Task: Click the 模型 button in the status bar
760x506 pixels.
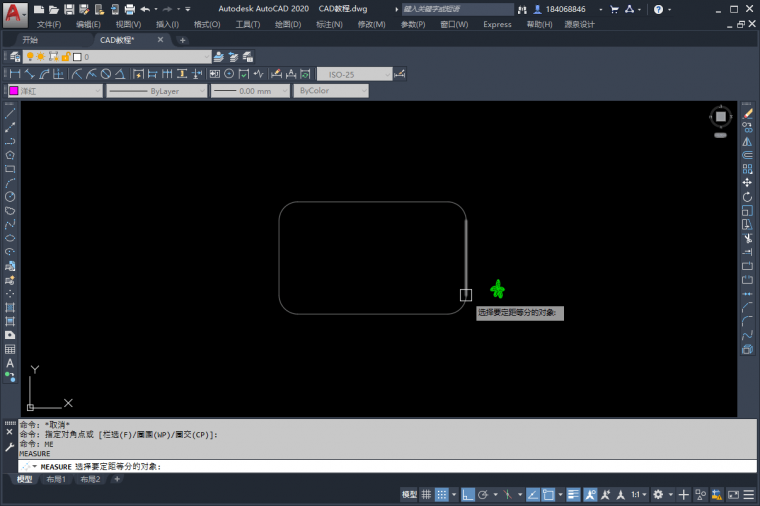Action: tap(409, 494)
